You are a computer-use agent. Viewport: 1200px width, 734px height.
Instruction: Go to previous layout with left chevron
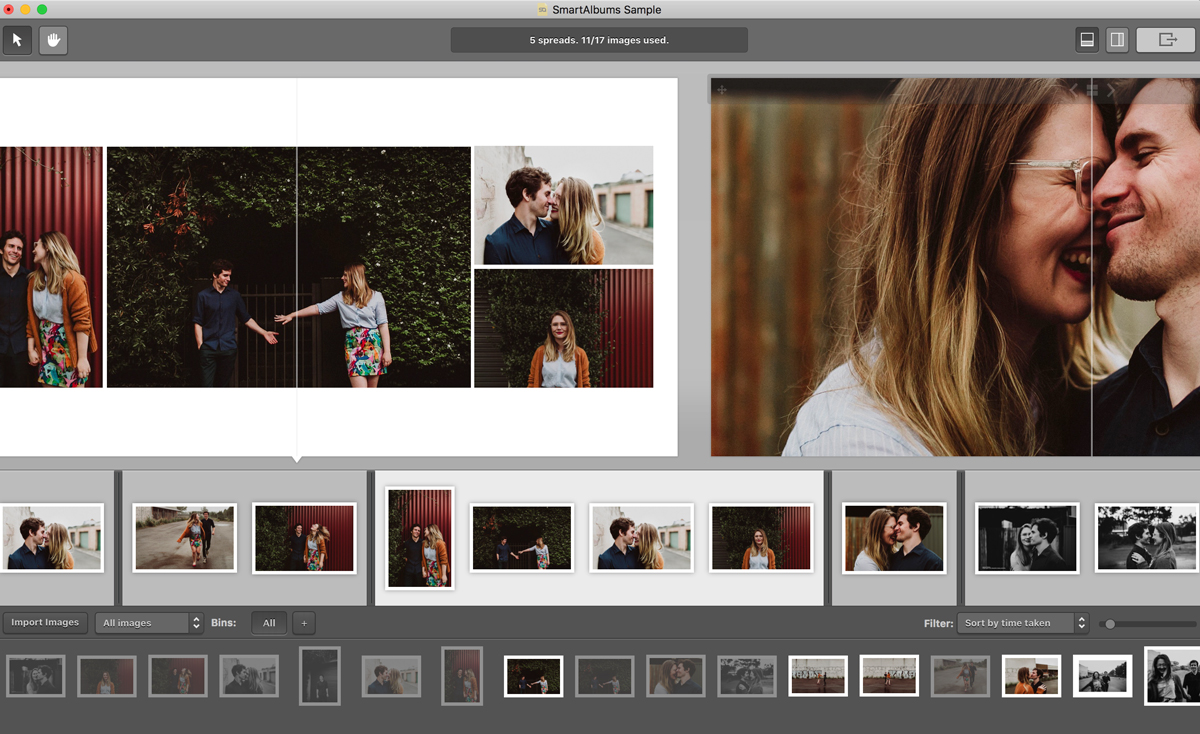(1074, 90)
